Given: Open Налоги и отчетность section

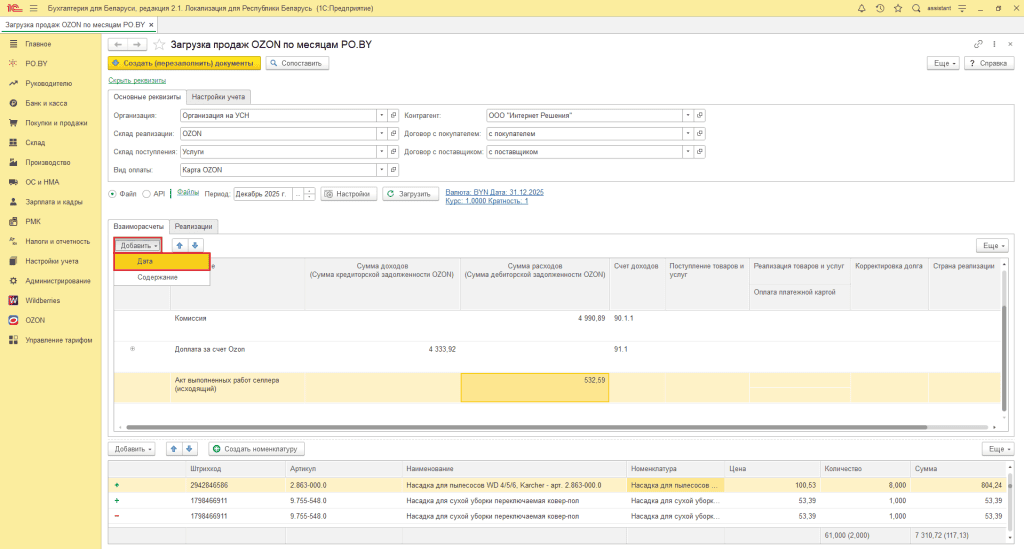Looking at the screenshot, I should [x=57, y=242].
